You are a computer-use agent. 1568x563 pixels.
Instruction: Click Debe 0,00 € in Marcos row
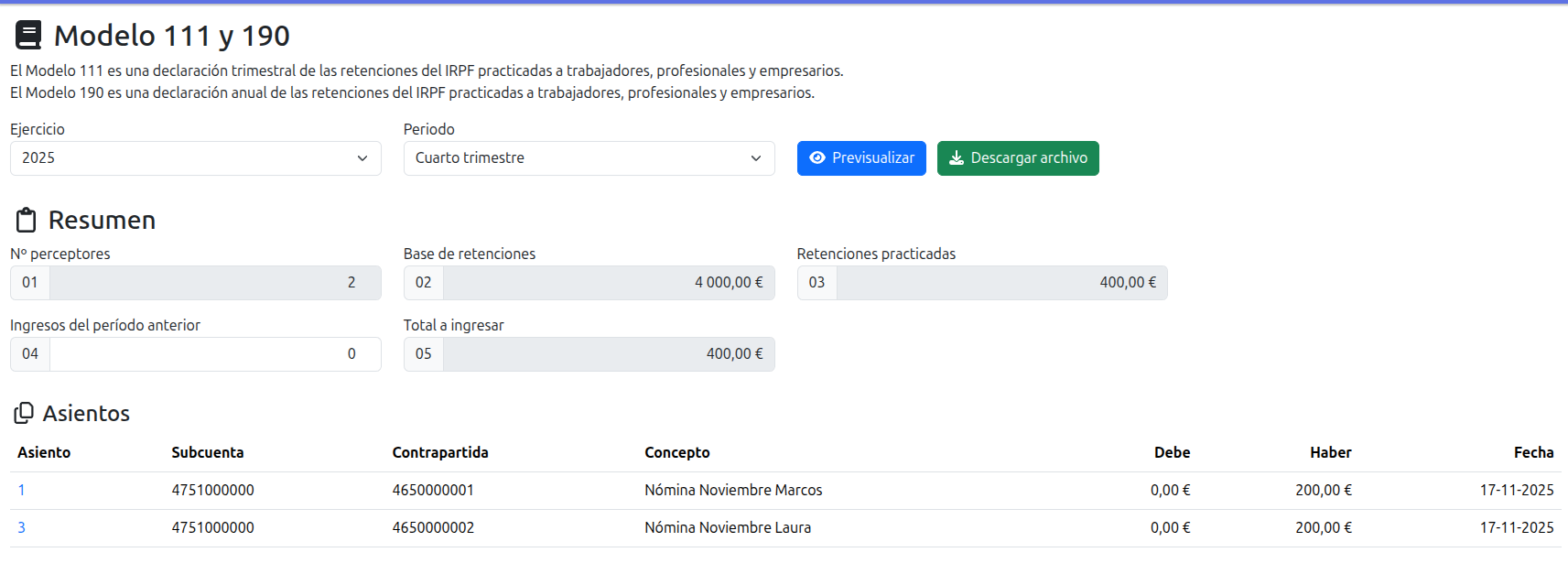point(1170,491)
